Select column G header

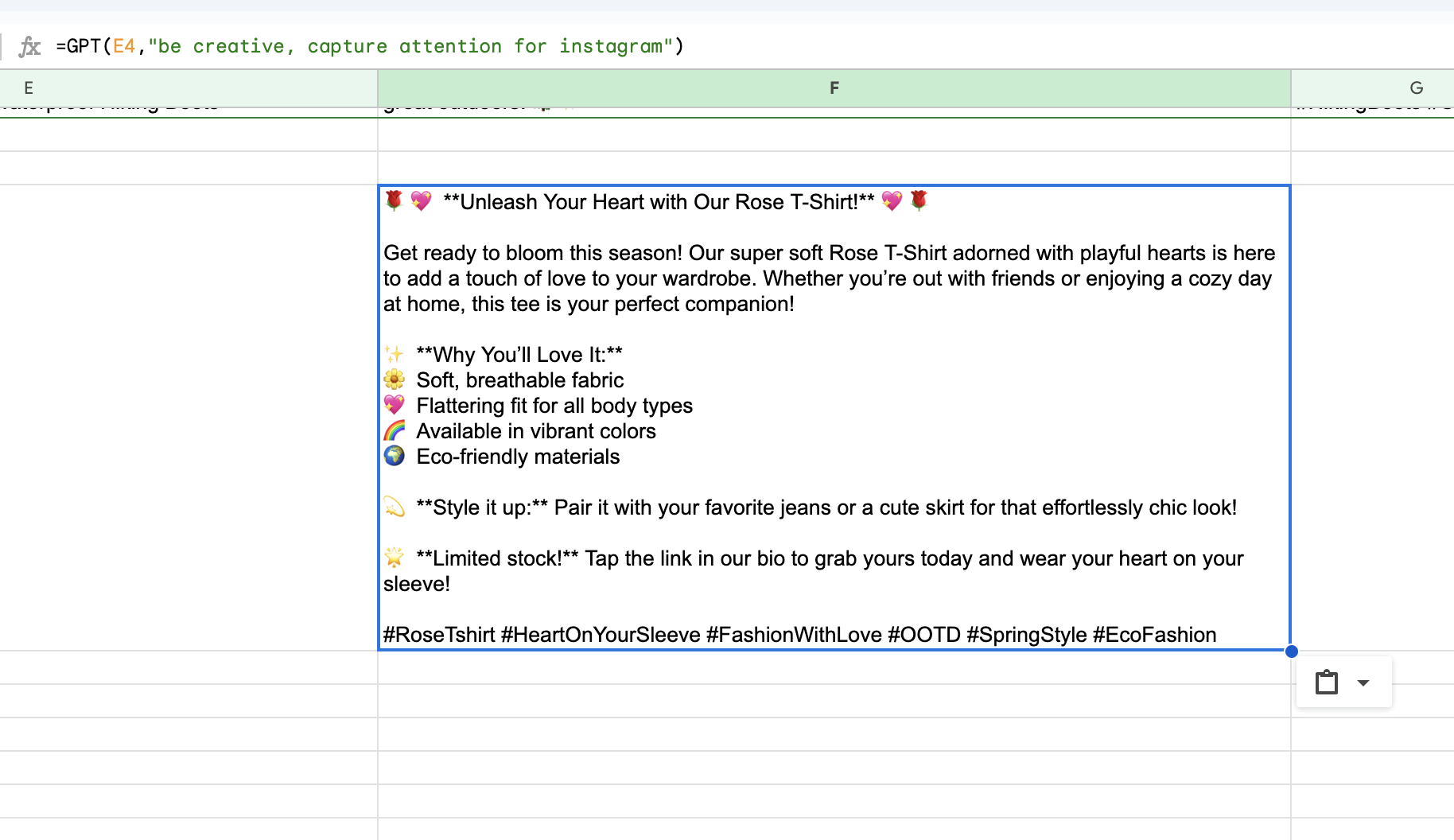pos(1373,88)
